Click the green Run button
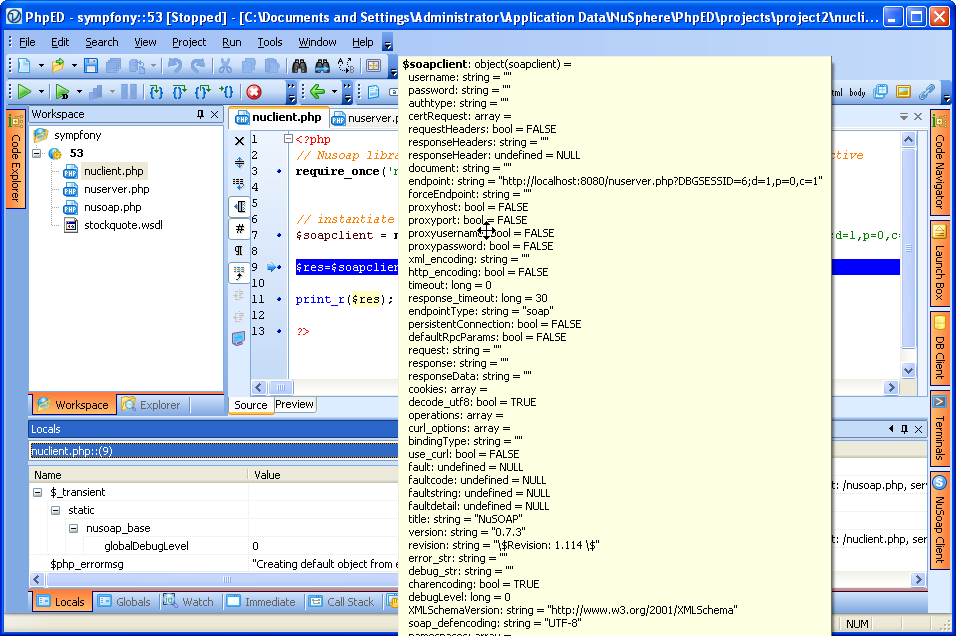This screenshot has width=956, height=636. coord(24,92)
